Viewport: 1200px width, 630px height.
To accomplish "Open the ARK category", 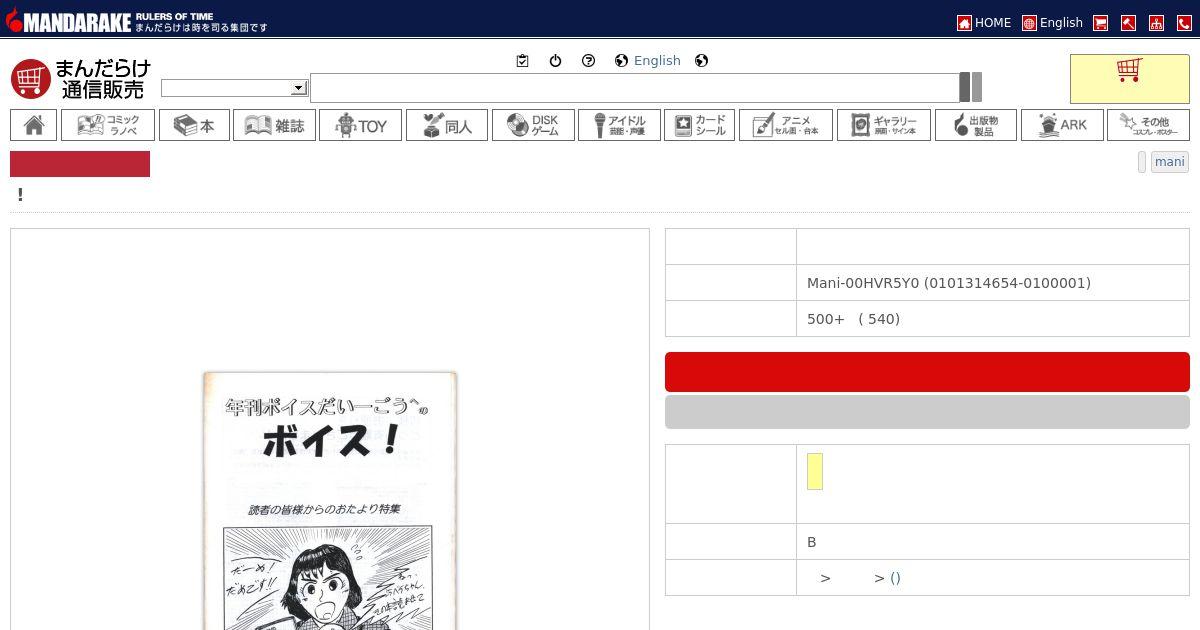I will pos(1062,125).
